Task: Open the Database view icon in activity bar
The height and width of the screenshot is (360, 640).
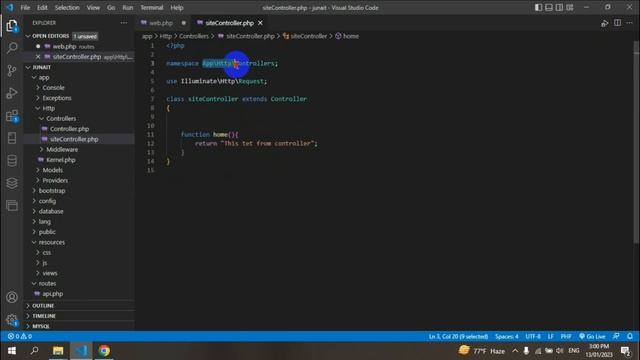Action: (x=12, y=160)
